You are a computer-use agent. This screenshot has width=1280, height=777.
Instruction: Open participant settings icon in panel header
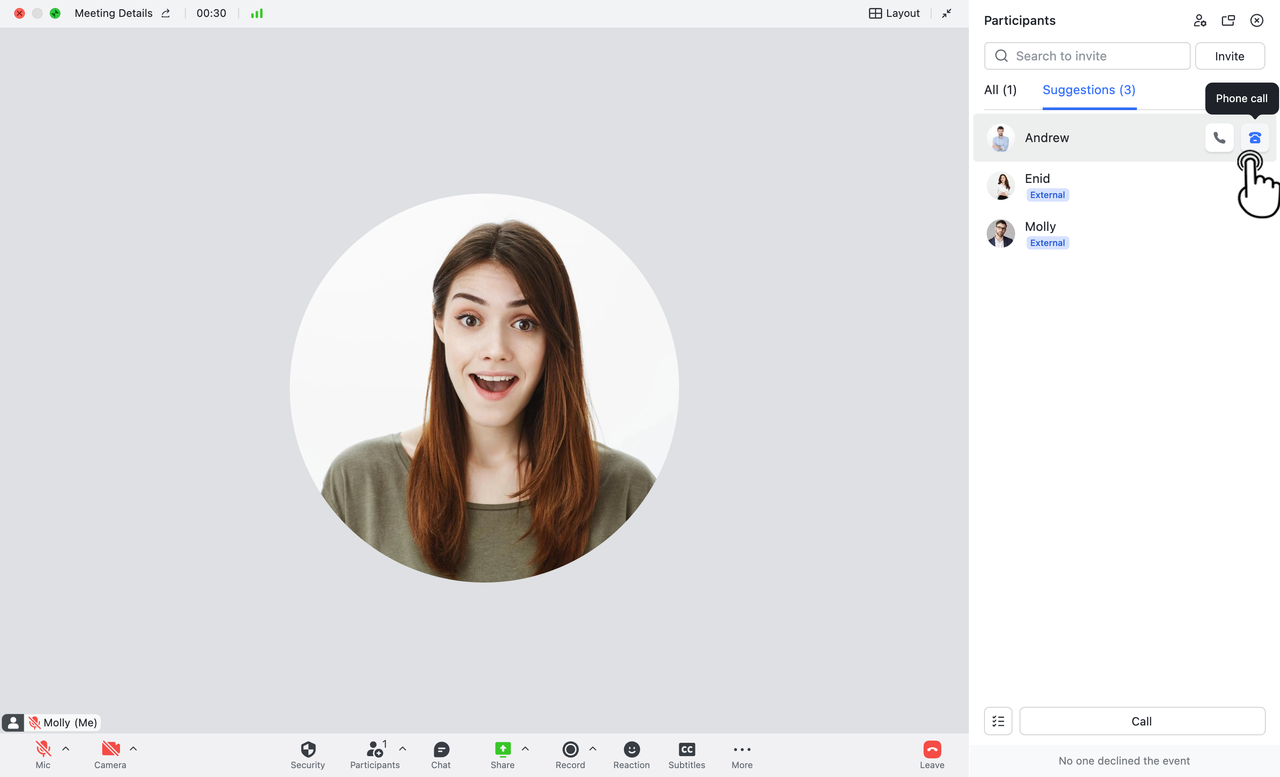[1200, 20]
